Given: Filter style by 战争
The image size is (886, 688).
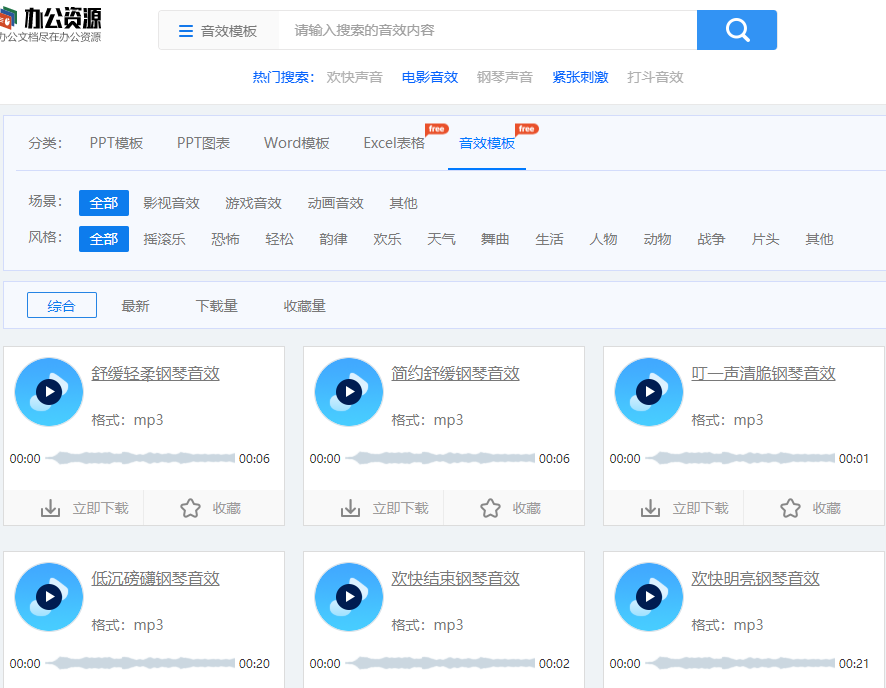Looking at the screenshot, I should pos(711,239).
